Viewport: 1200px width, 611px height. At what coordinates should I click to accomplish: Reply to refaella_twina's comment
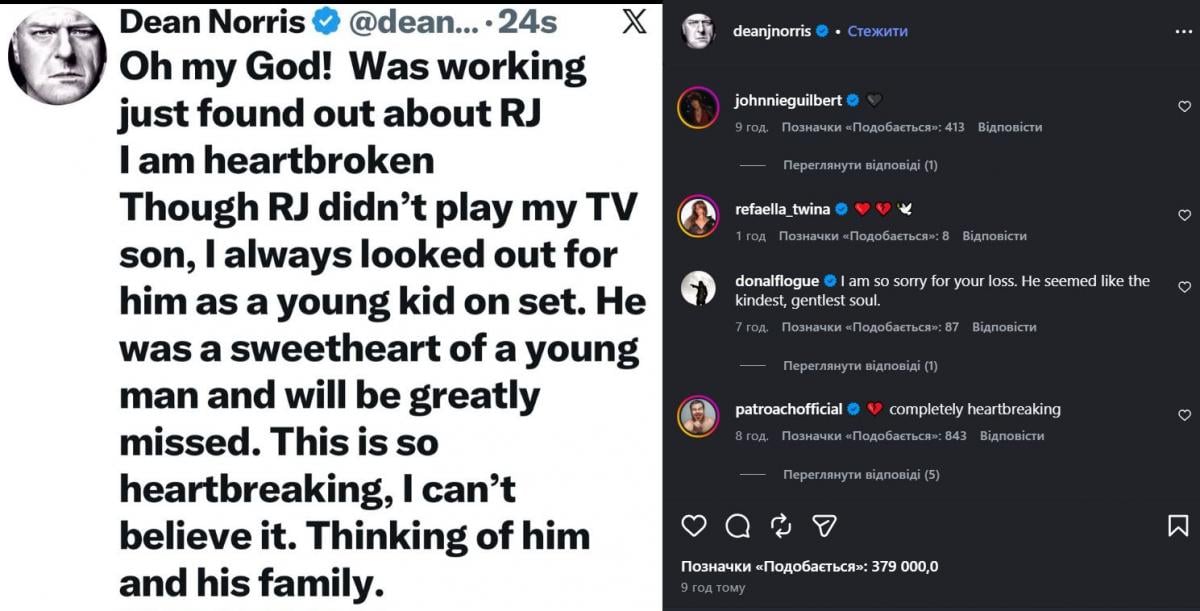(x=994, y=236)
